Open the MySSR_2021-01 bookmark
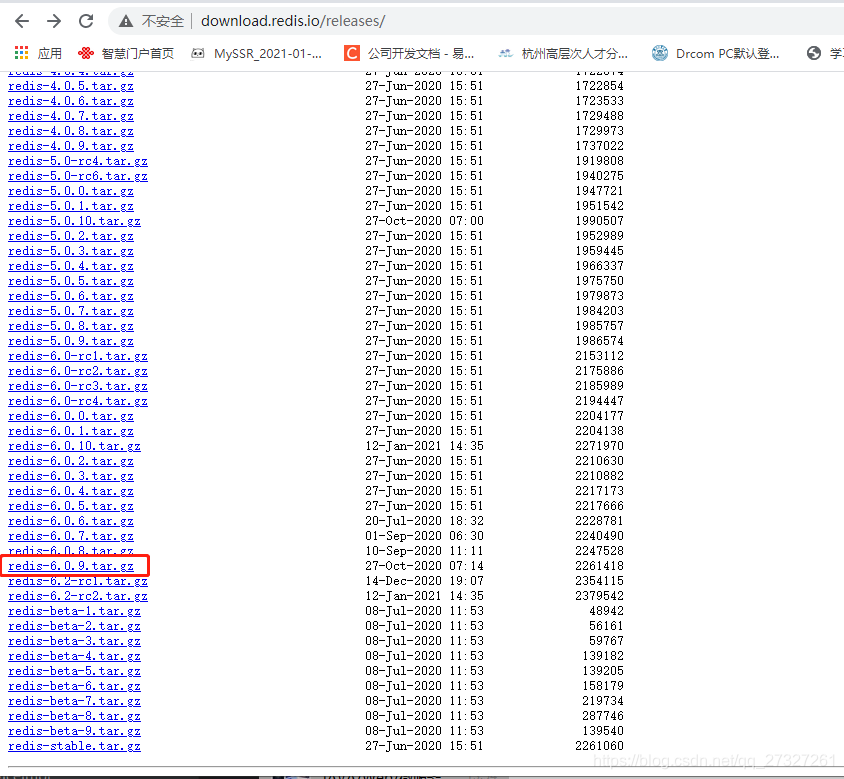 point(257,53)
